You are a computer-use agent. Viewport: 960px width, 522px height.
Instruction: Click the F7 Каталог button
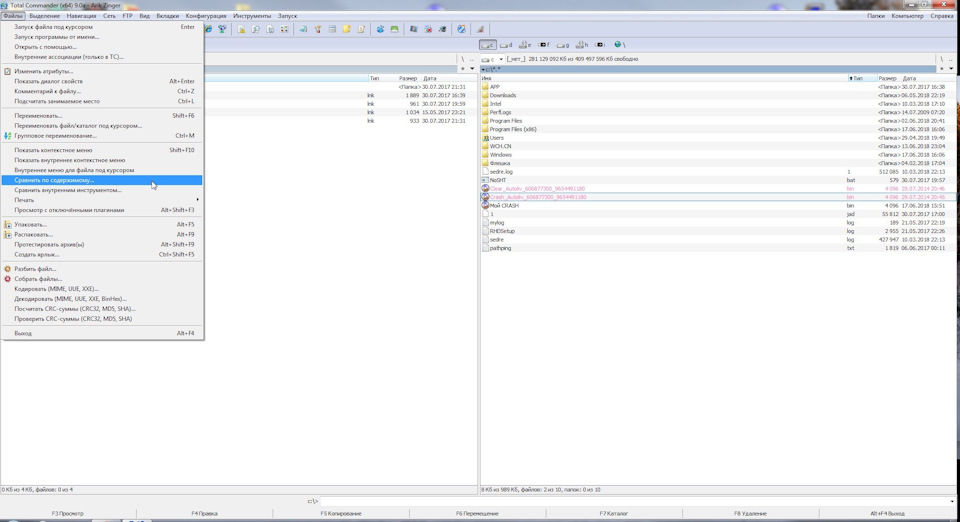pyautogui.click(x=613, y=513)
